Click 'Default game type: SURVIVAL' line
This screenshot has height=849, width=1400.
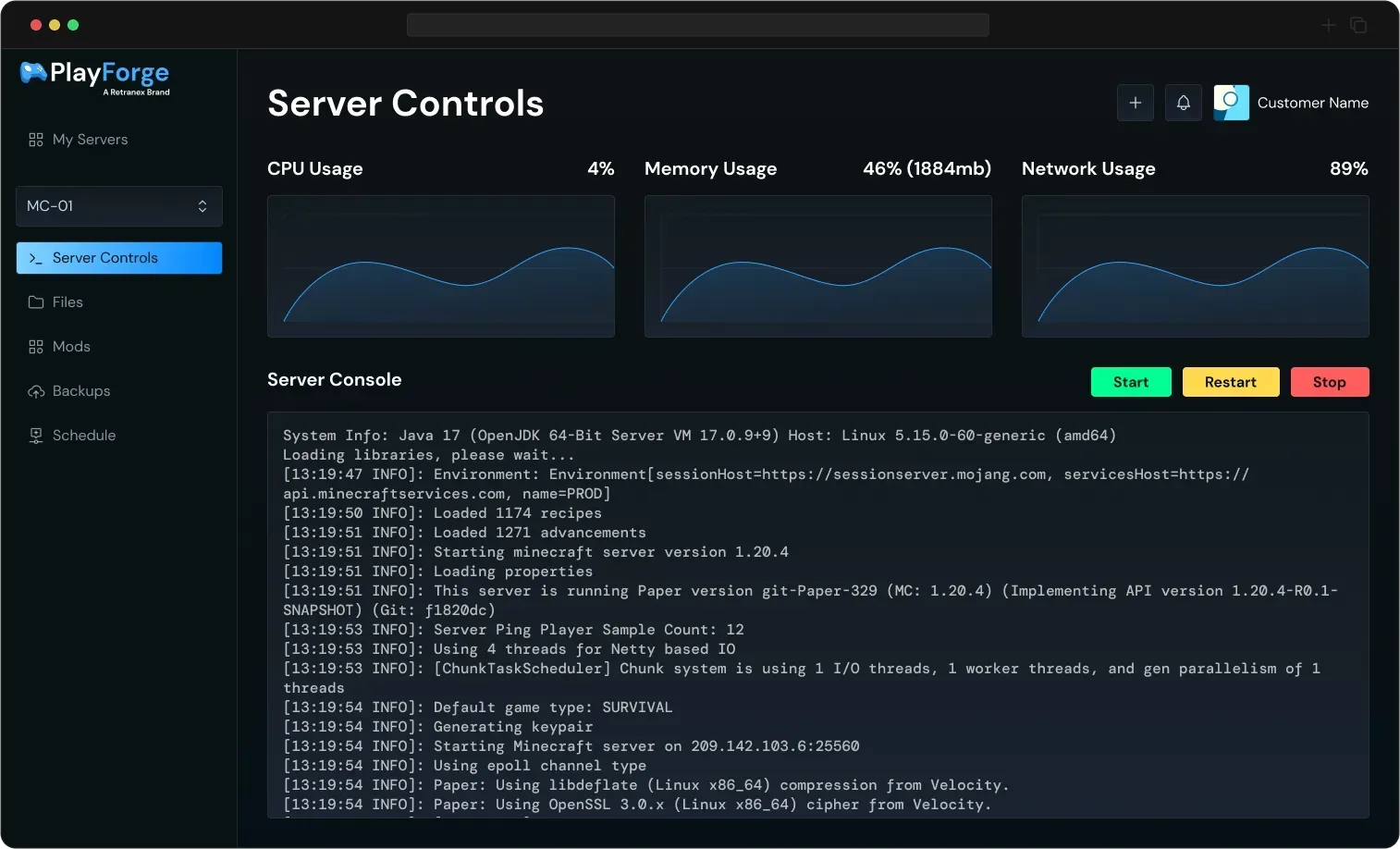coord(478,707)
